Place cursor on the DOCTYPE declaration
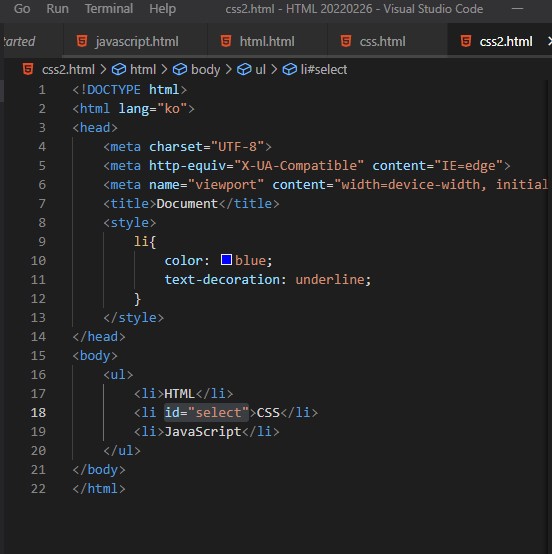Viewport: 552px width, 554px height. pos(129,89)
